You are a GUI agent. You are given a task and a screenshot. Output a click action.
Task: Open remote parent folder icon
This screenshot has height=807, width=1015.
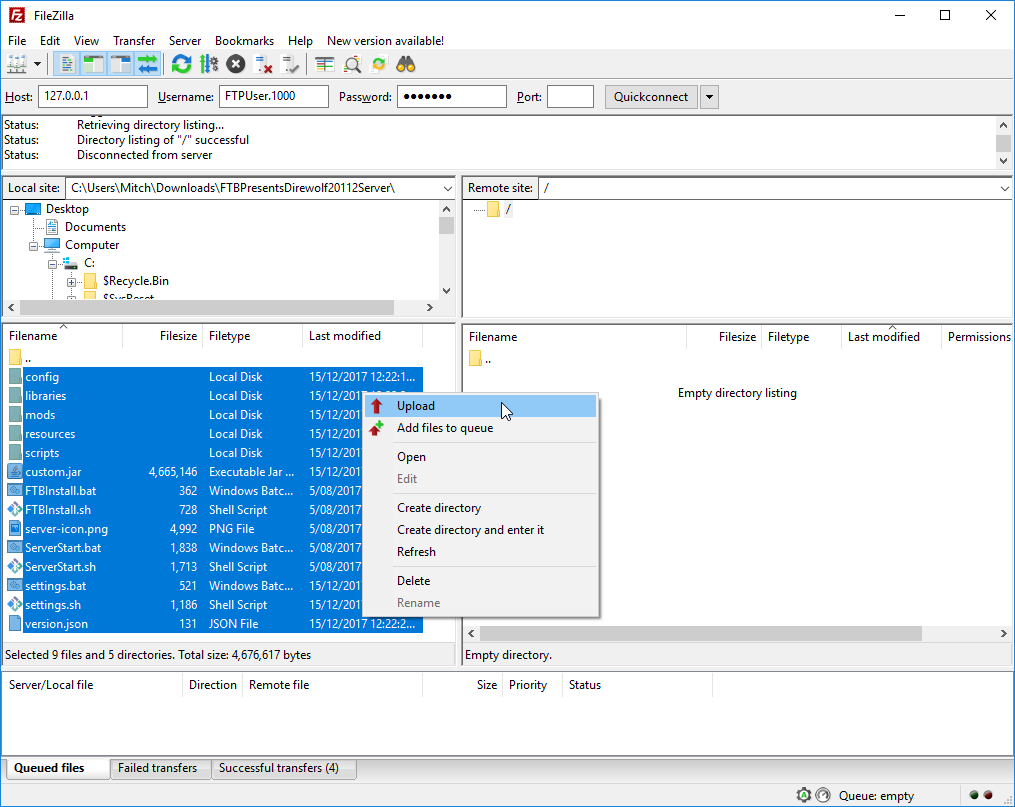click(x=475, y=359)
